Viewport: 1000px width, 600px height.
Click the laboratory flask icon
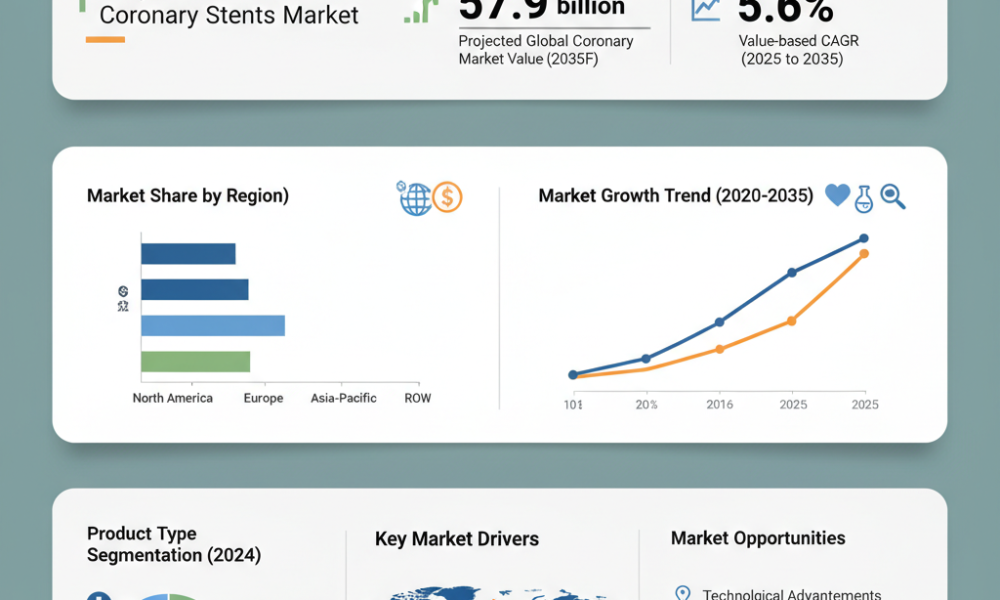coord(864,199)
